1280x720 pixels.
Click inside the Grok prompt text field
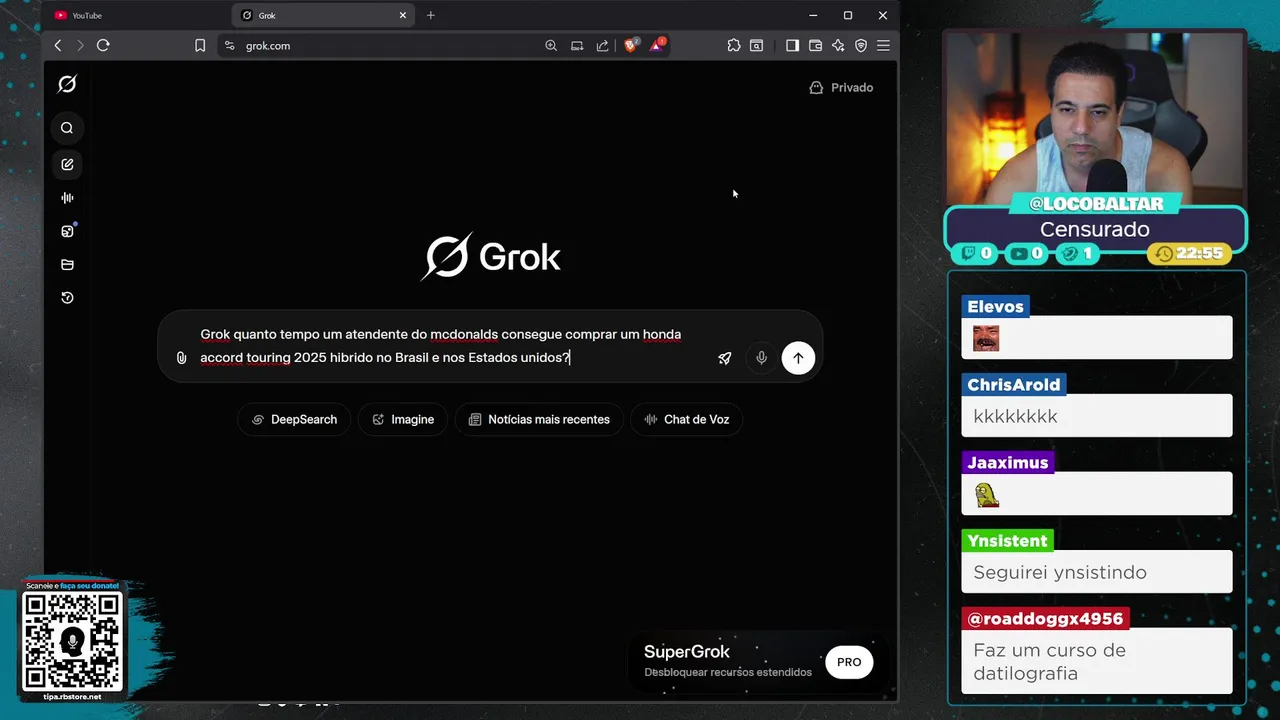pyautogui.click(x=440, y=346)
